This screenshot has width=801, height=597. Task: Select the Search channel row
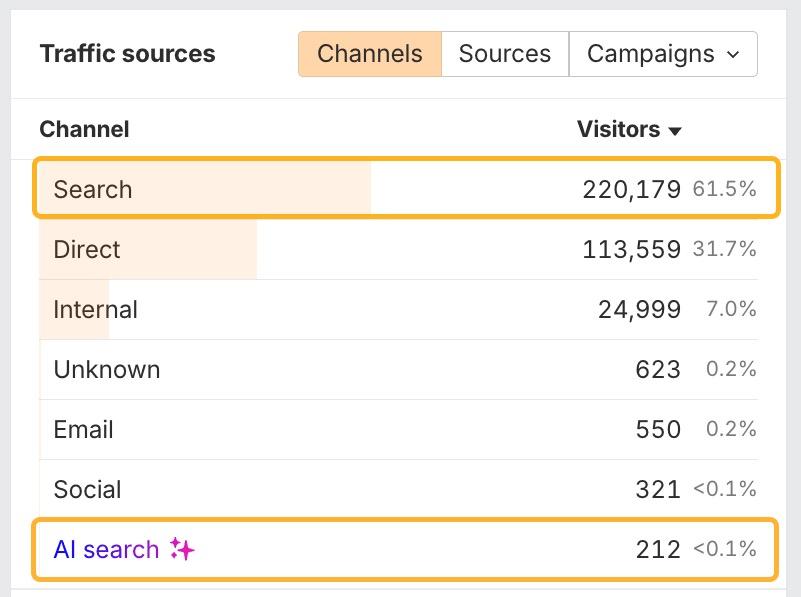pos(93,189)
